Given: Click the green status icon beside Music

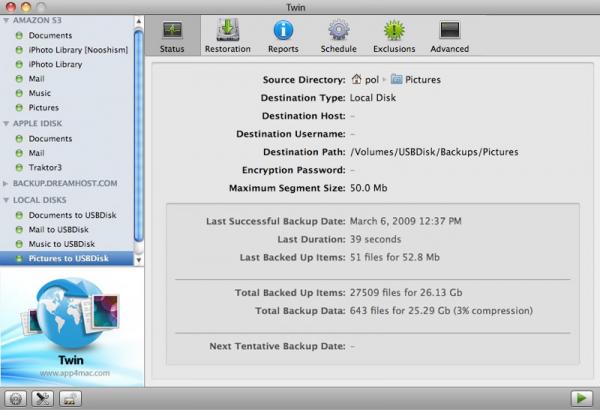Looking at the screenshot, I should point(19,93).
